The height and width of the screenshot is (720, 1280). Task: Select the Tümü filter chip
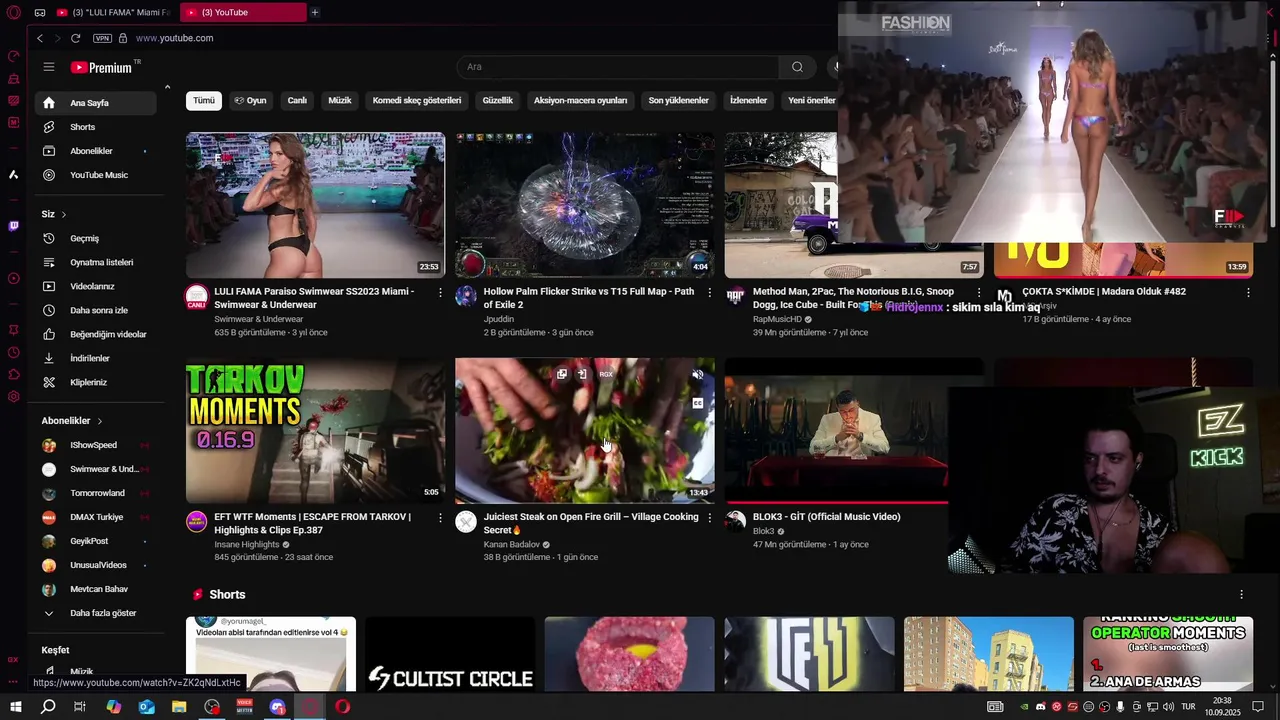(x=204, y=101)
